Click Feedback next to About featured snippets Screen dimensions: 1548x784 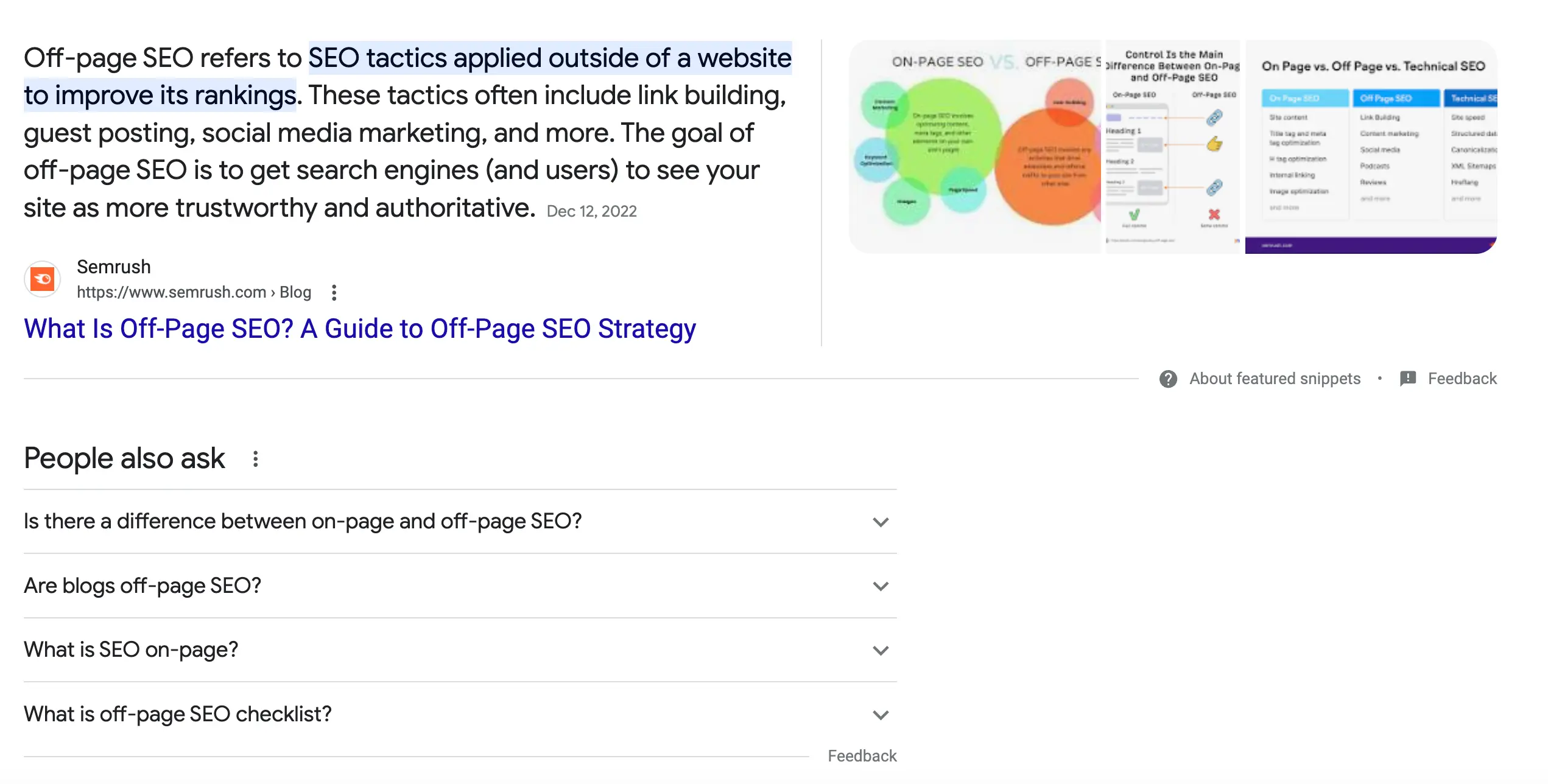[x=1462, y=379]
